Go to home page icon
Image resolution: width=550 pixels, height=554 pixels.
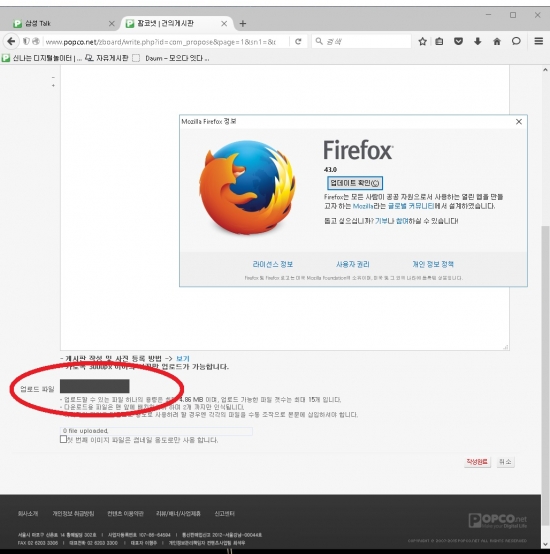[x=497, y=42]
